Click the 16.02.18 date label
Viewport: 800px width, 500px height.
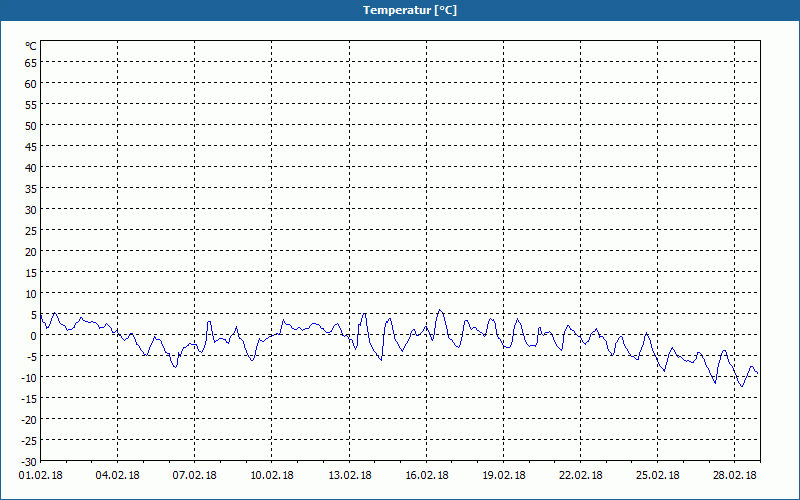pos(427,476)
